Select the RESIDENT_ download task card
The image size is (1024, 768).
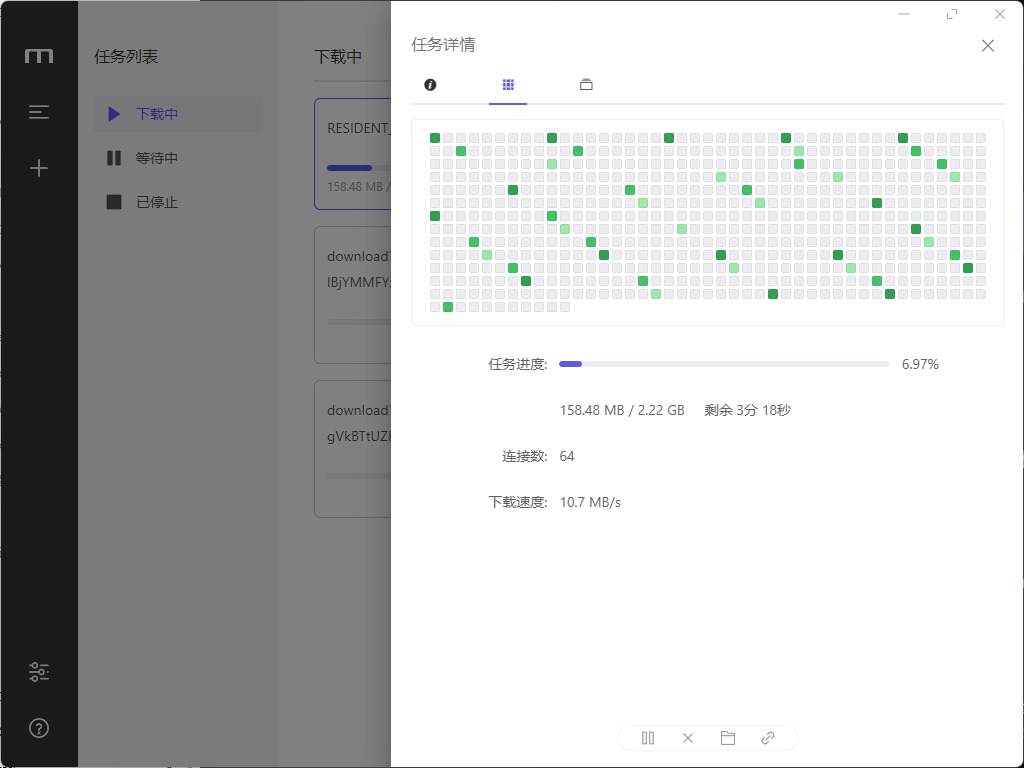[x=353, y=153]
